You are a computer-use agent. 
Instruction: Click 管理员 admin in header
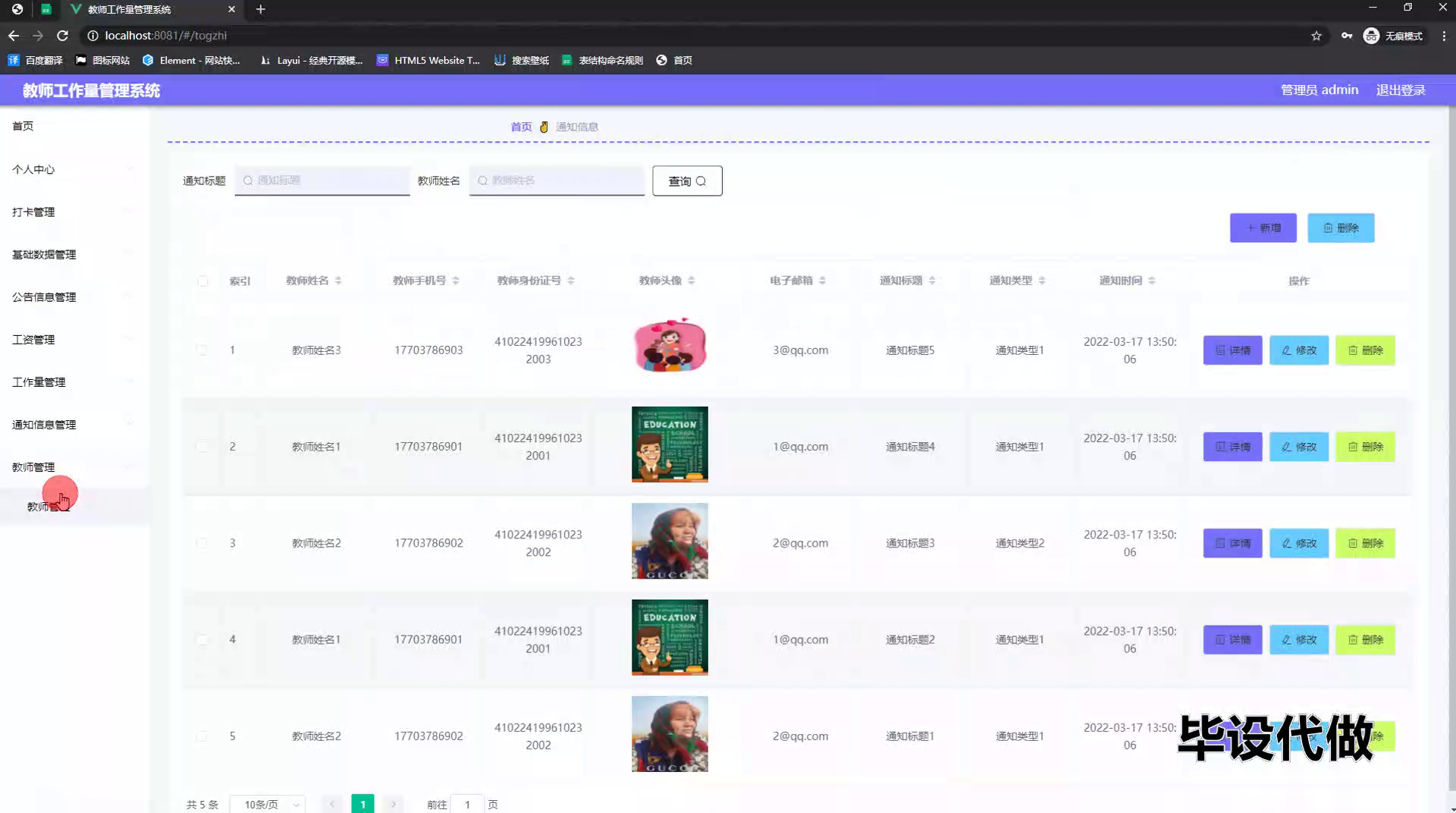tap(1319, 90)
